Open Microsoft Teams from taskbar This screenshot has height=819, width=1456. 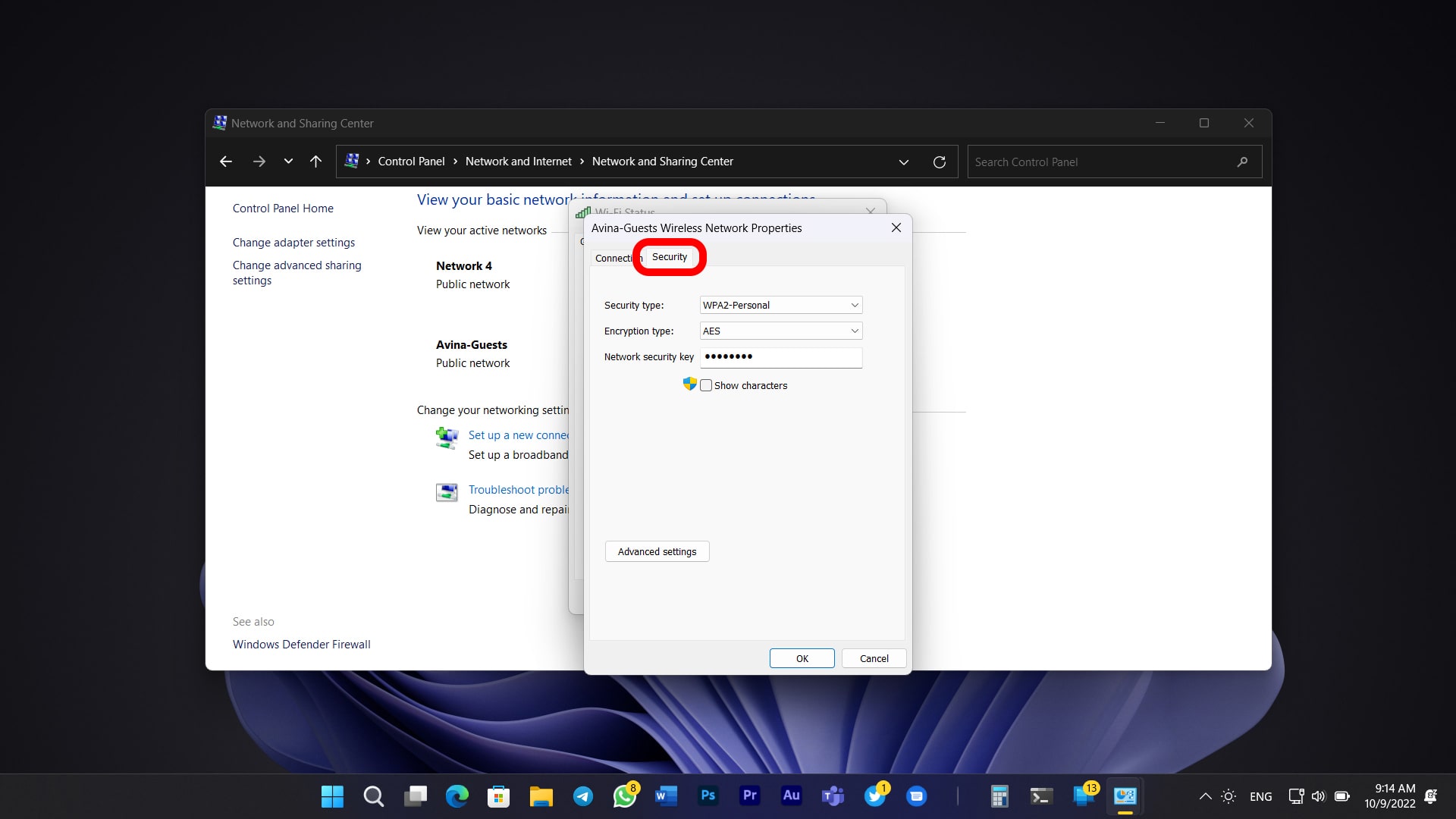click(x=833, y=796)
